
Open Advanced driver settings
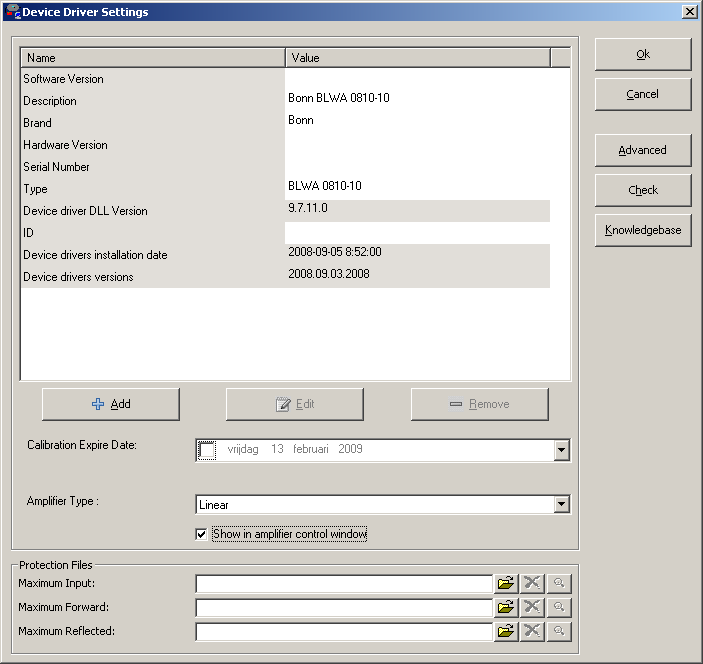(642, 150)
